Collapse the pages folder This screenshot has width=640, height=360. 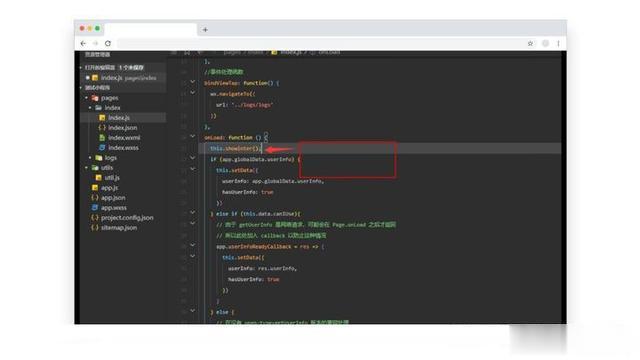[87, 98]
